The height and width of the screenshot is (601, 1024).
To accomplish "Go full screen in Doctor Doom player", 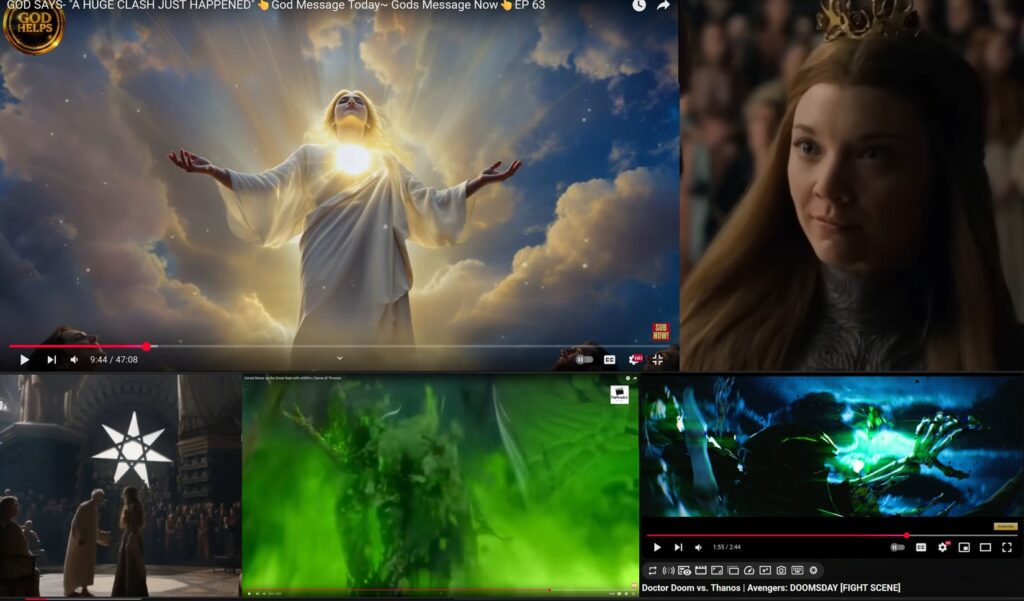I will (1006, 547).
